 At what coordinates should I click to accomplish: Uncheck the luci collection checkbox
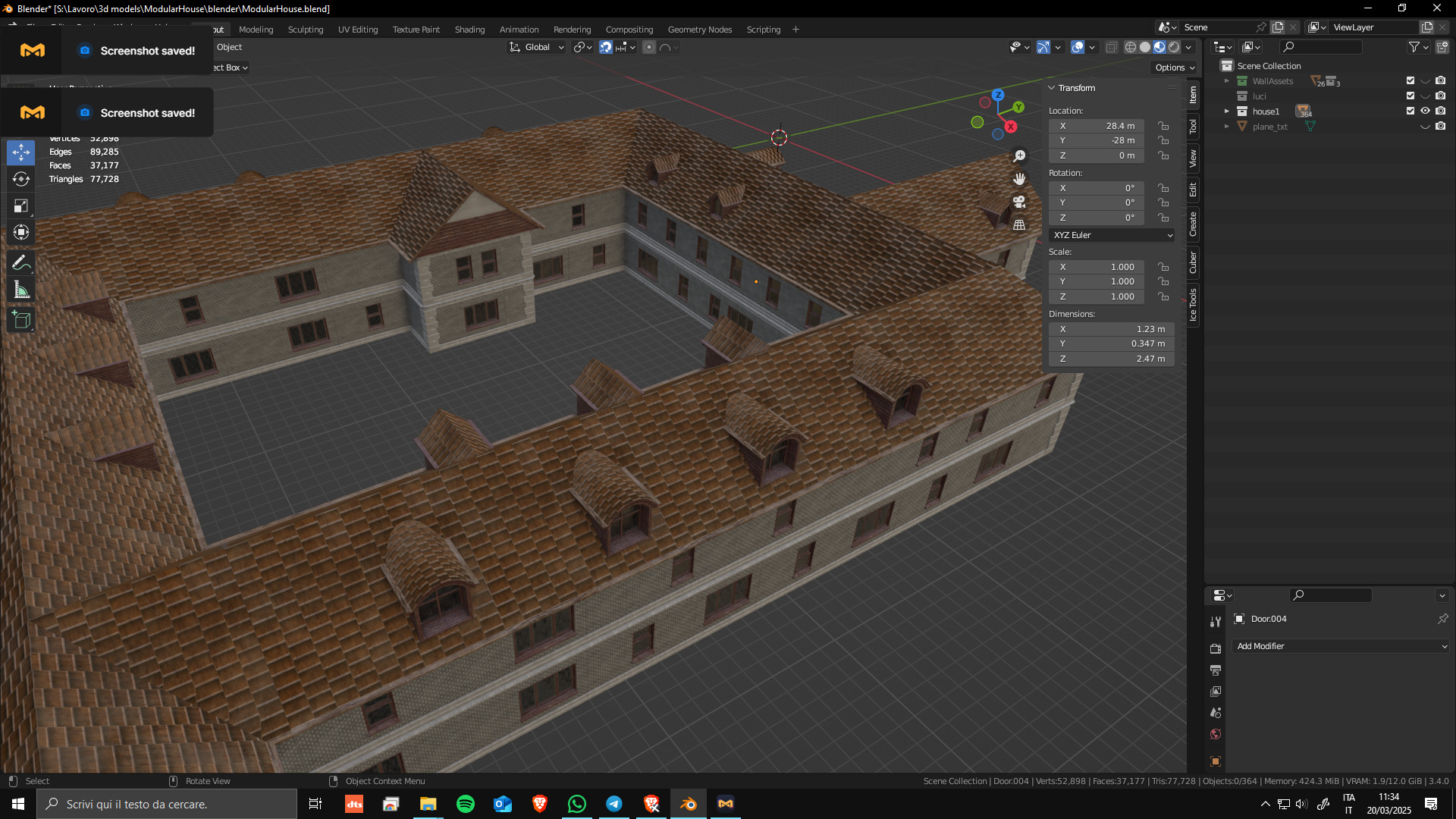pyautogui.click(x=1410, y=96)
